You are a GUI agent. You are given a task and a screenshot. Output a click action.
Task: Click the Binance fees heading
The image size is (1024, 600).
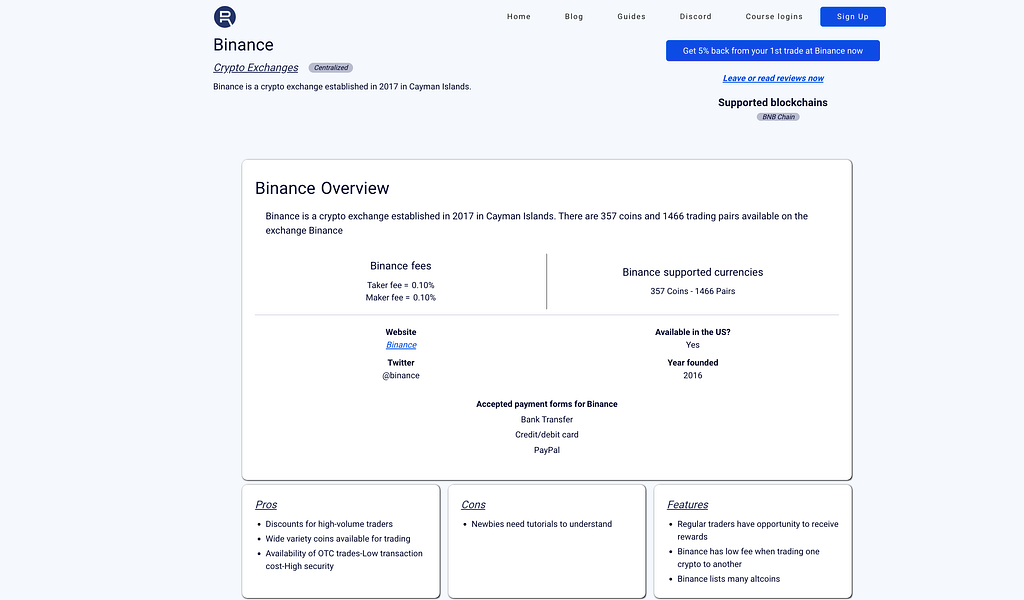tap(400, 266)
